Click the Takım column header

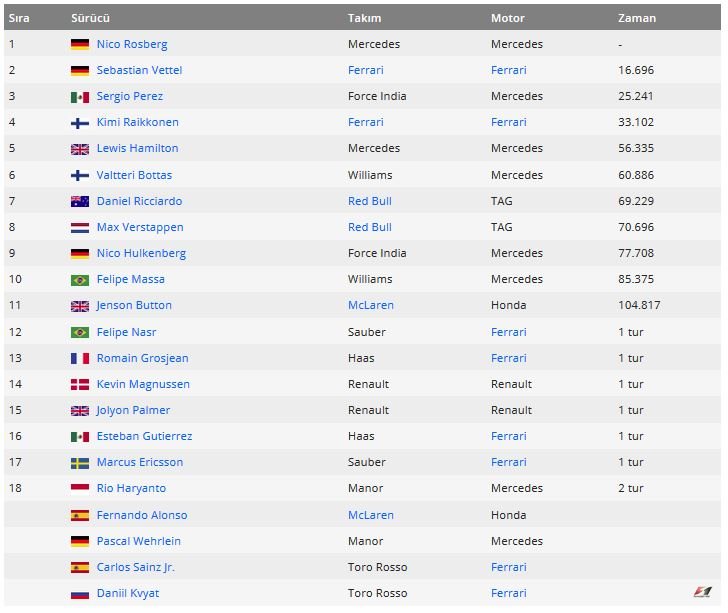click(364, 19)
